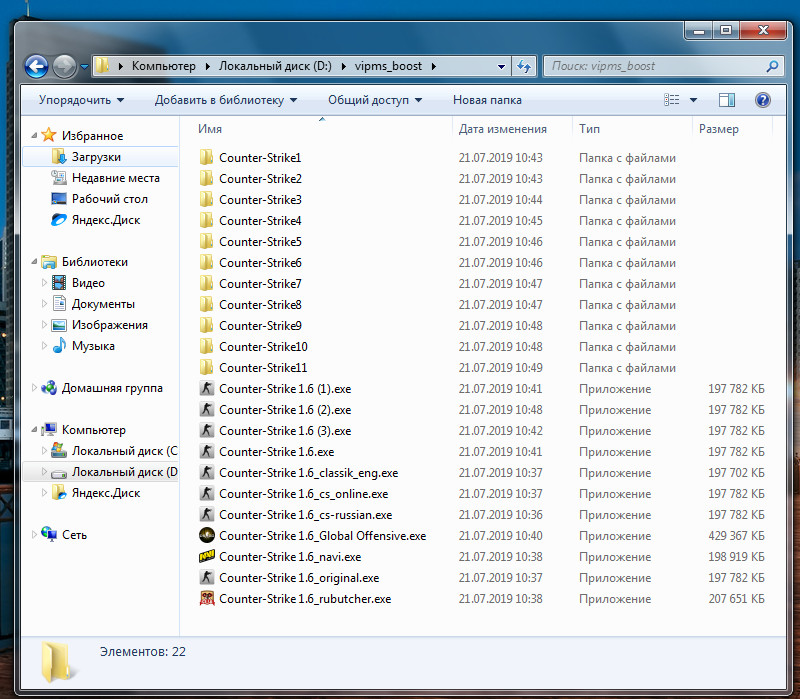
Task: Select the rubutcher exe icon
Action: (206, 598)
